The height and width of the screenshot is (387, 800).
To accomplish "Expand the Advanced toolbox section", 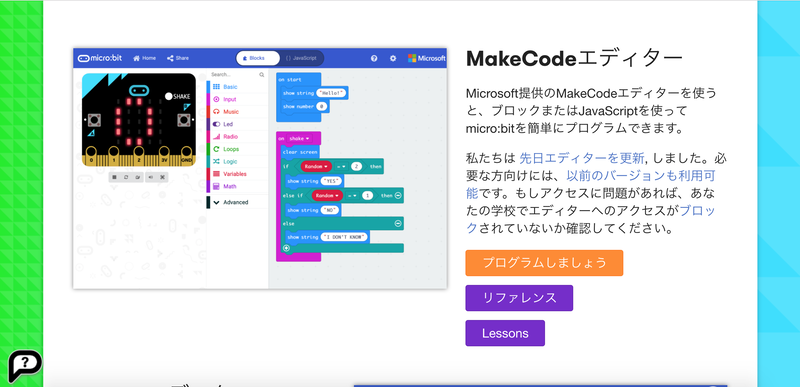I will click(x=237, y=202).
